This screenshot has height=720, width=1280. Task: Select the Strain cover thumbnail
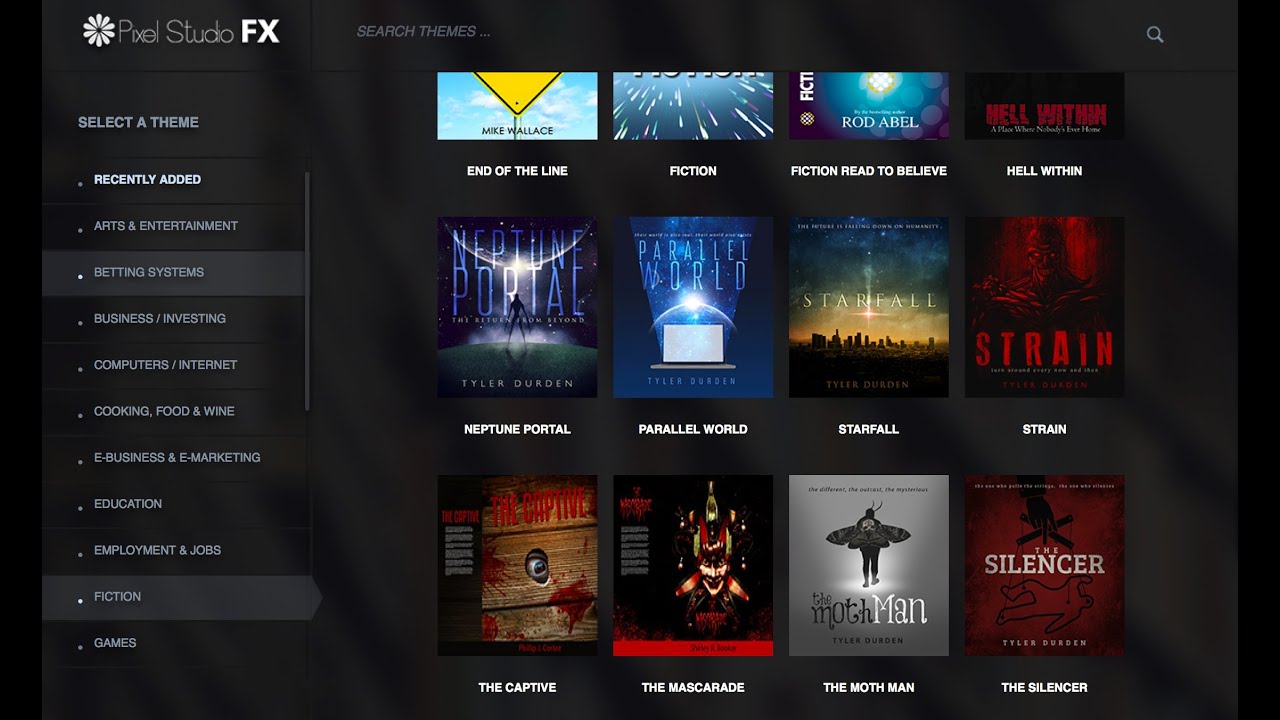click(x=1045, y=307)
